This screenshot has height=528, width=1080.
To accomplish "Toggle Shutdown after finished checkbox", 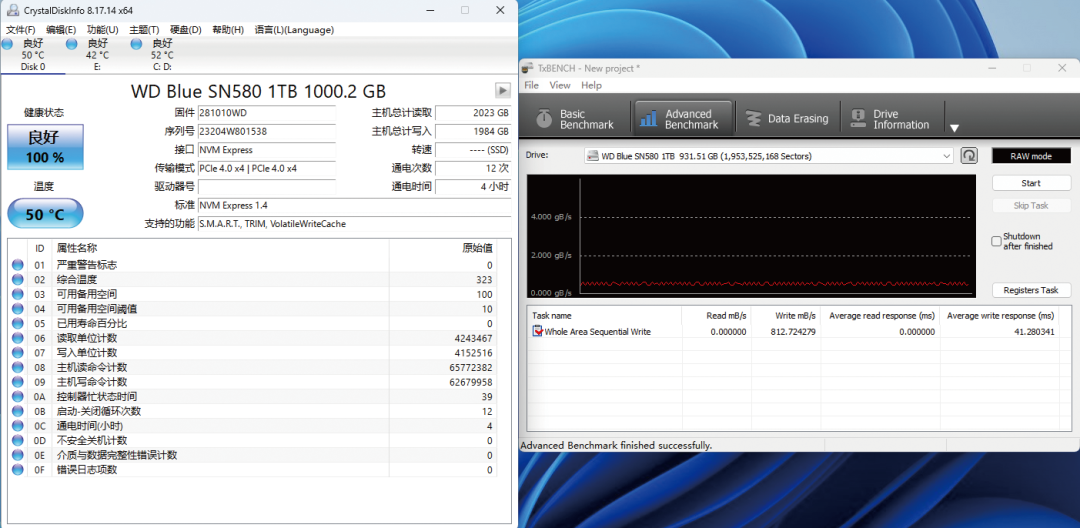I will point(996,241).
